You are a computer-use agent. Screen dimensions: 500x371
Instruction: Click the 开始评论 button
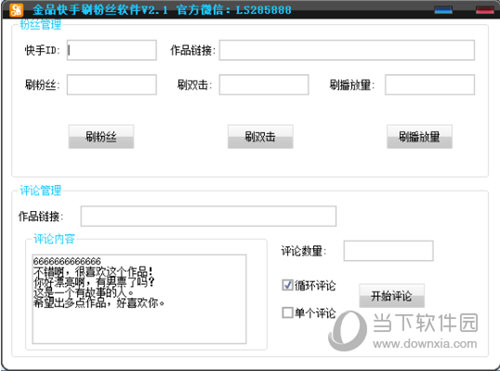click(x=392, y=296)
